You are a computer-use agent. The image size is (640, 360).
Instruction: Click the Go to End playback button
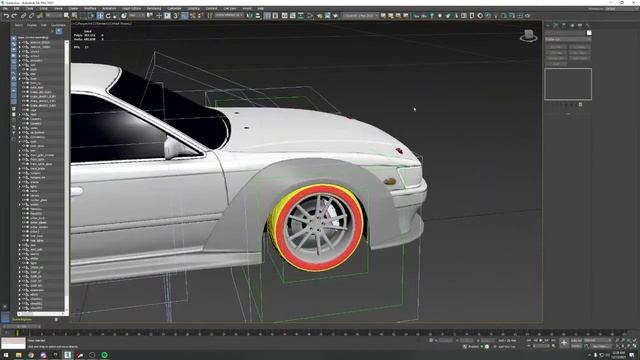point(553,340)
